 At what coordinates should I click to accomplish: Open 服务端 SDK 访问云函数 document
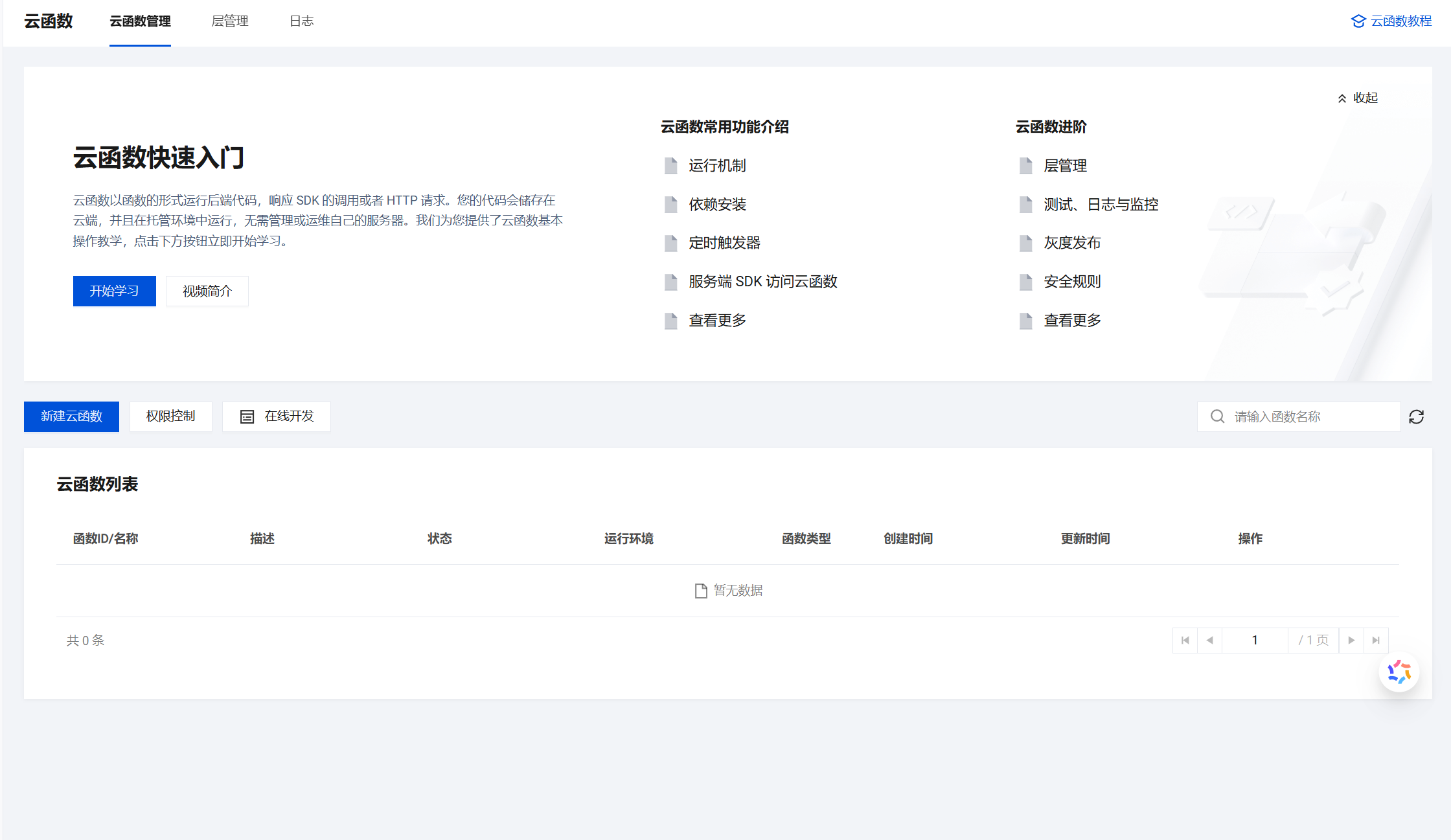(x=763, y=282)
